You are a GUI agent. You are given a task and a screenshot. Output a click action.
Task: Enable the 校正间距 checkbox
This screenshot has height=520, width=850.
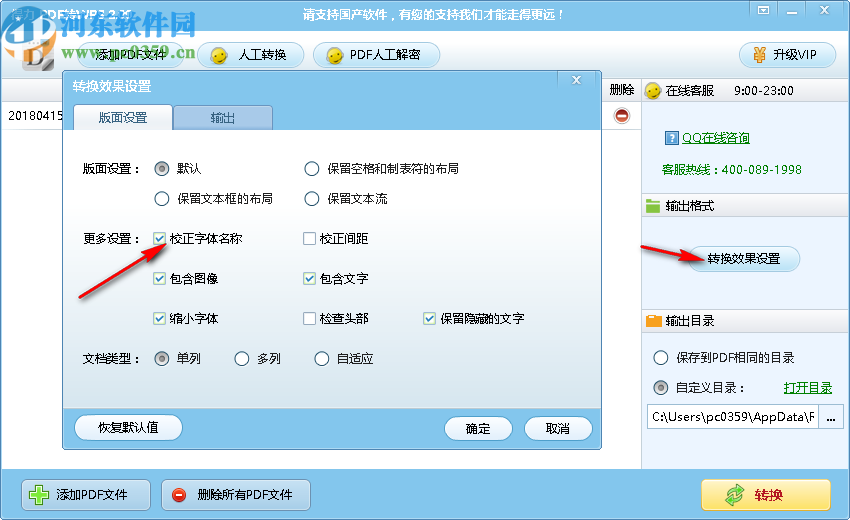point(309,238)
